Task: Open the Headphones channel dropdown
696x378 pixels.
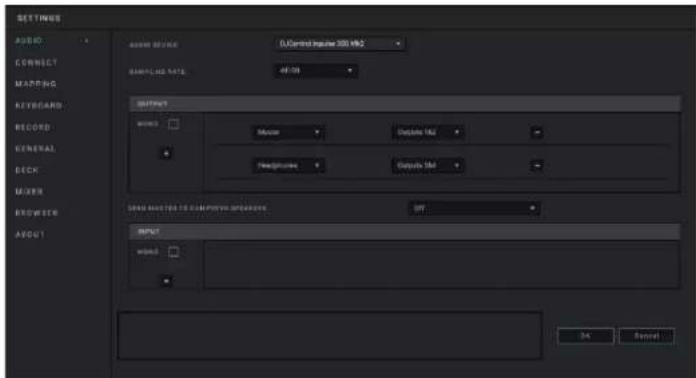Action: pyautogui.click(x=289, y=165)
